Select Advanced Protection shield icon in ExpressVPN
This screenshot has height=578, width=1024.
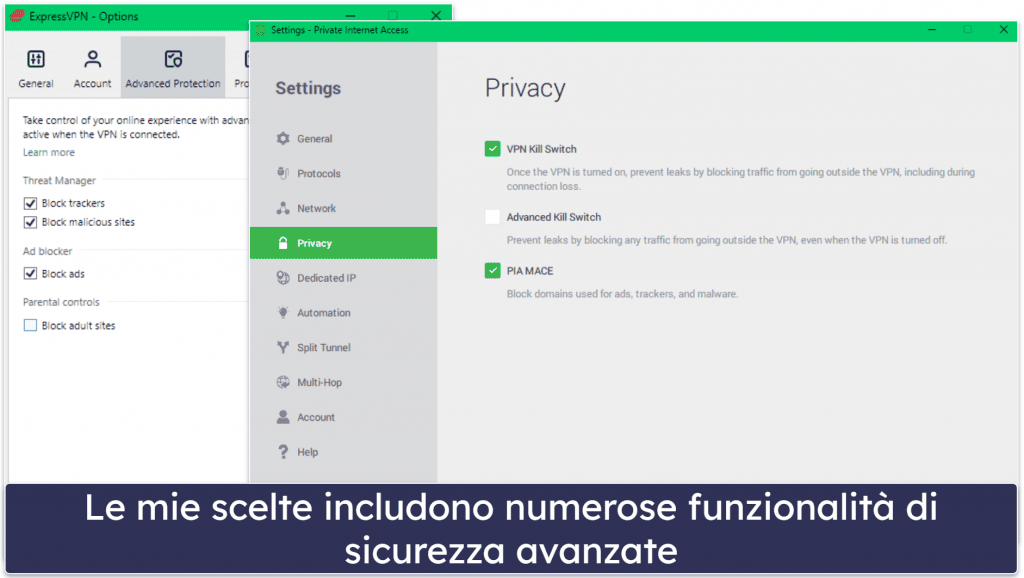click(x=173, y=59)
